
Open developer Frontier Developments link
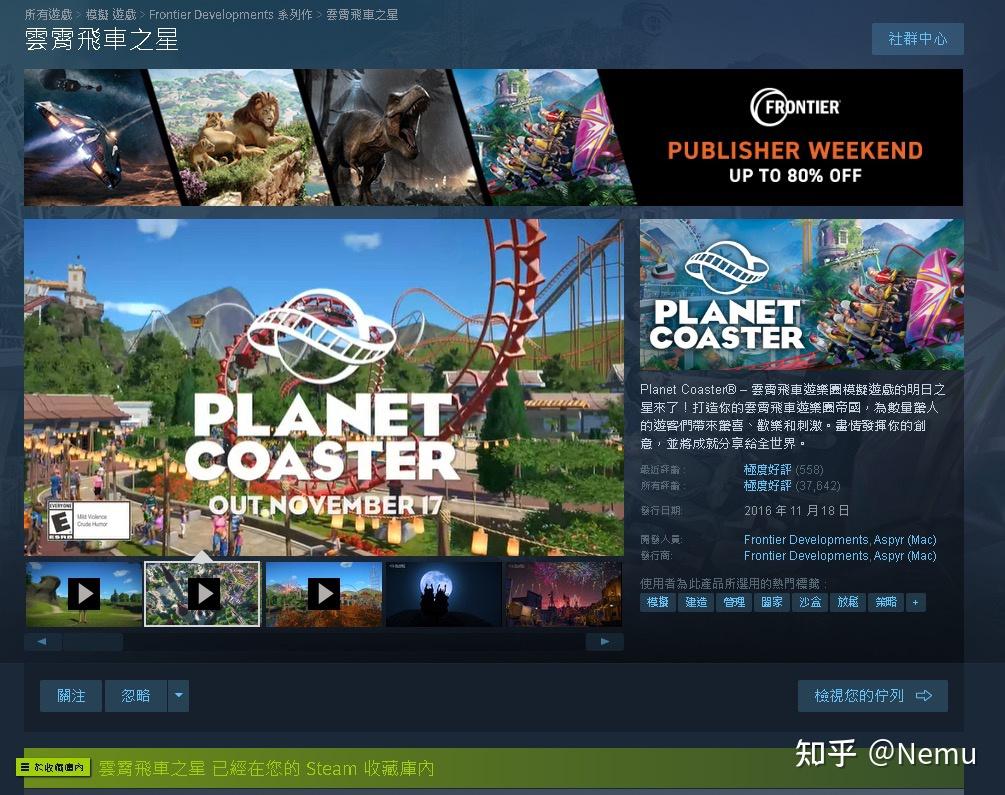pyautogui.click(x=806, y=540)
